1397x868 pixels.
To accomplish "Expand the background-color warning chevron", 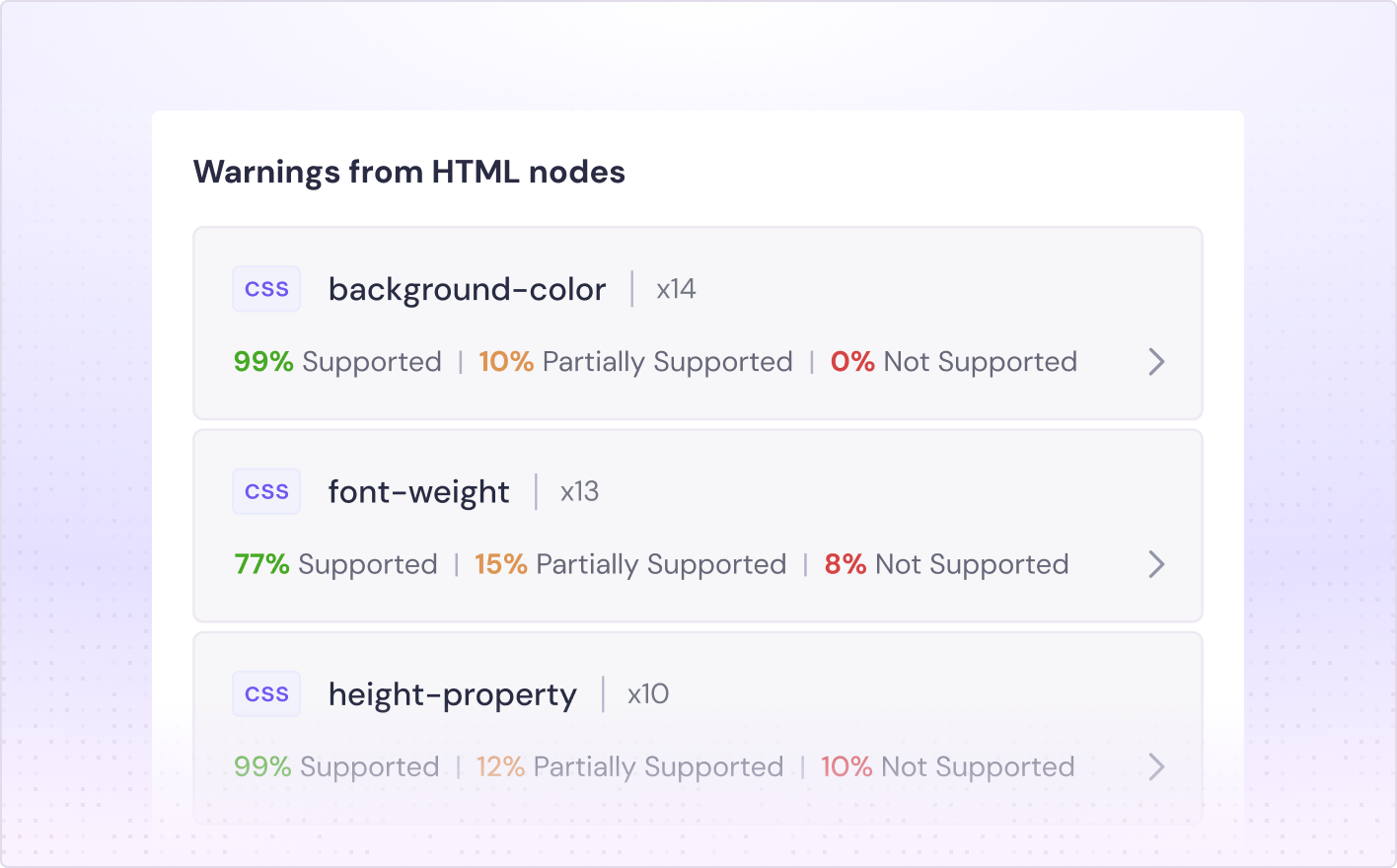I will click(1156, 362).
